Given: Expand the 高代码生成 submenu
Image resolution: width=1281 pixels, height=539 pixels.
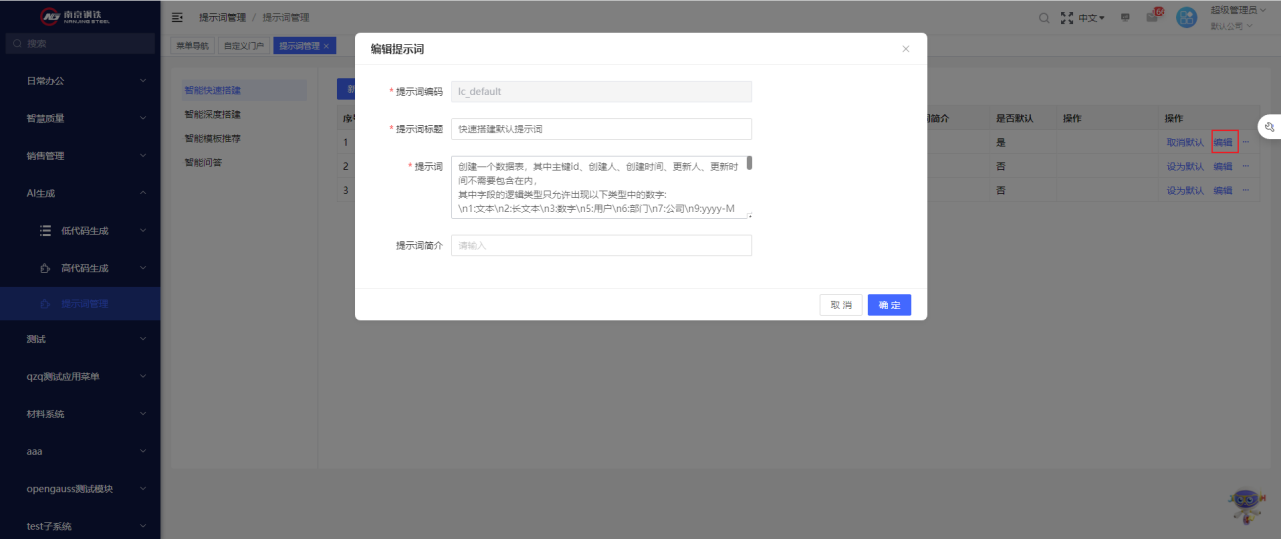Looking at the screenshot, I should (80, 268).
